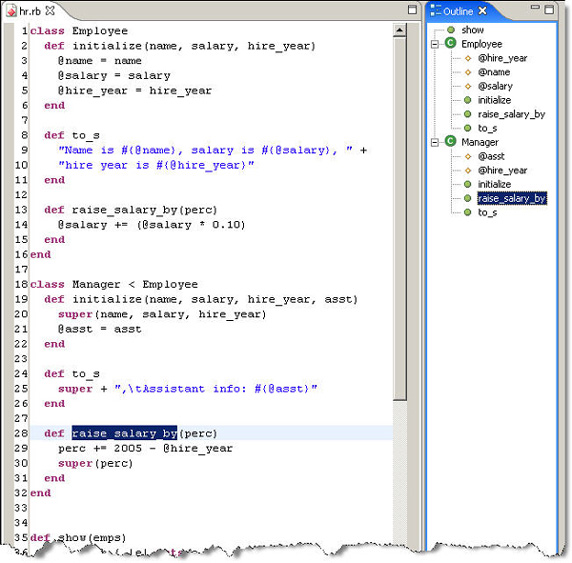Collapse the Employee node in Outline
The width and height of the screenshot is (572, 563).
coord(435,44)
